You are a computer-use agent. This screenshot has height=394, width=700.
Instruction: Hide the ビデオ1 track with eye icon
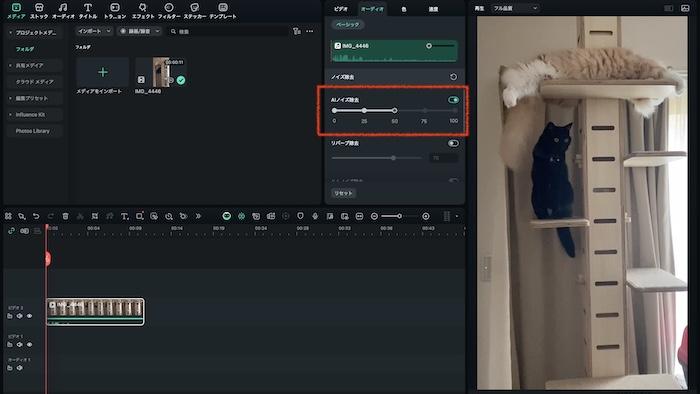coord(29,344)
